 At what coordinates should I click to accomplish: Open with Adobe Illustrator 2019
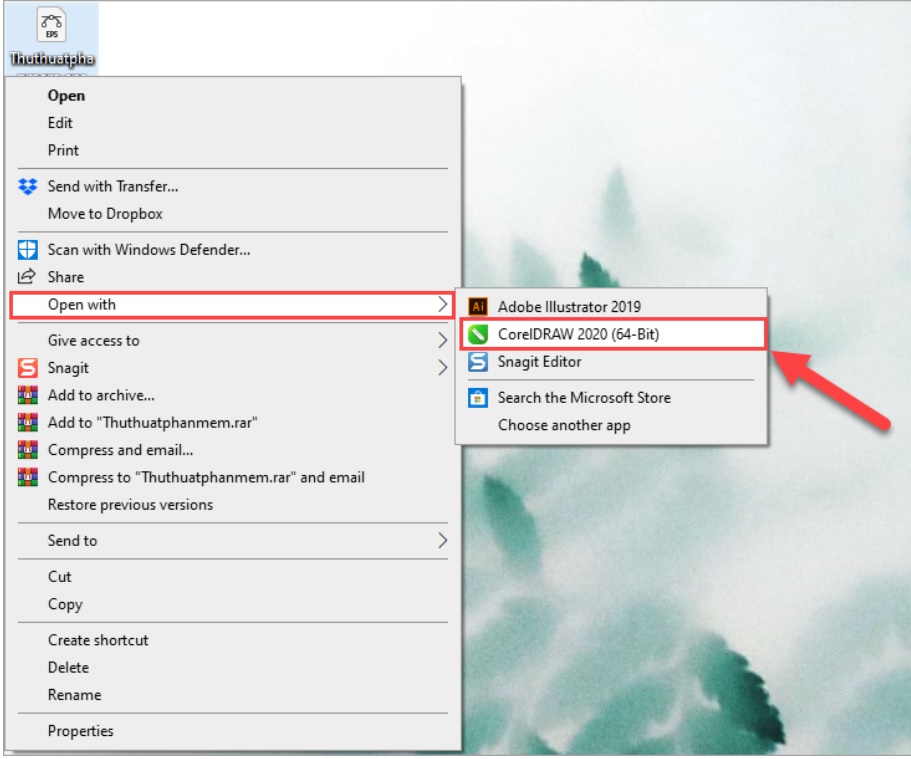click(612, 306)
